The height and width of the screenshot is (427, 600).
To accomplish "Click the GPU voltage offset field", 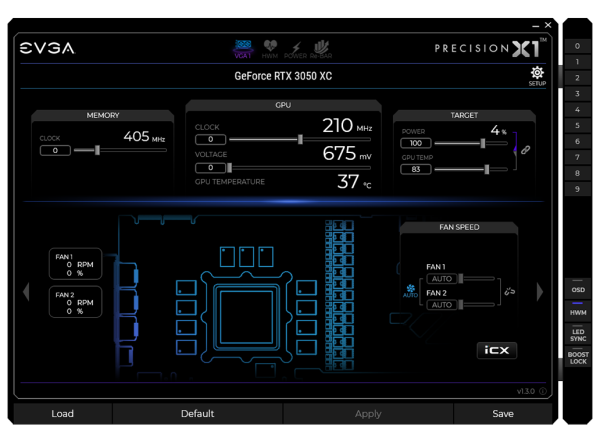I will [210, 168].
